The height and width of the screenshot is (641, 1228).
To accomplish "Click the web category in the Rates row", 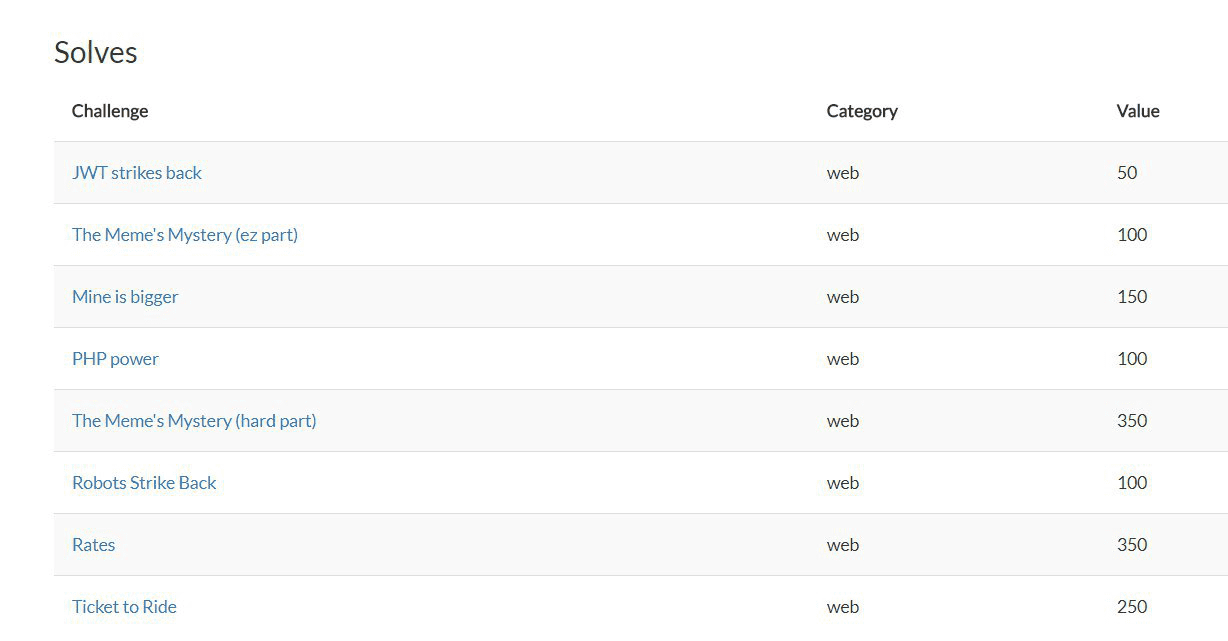I will click(843, 545).
